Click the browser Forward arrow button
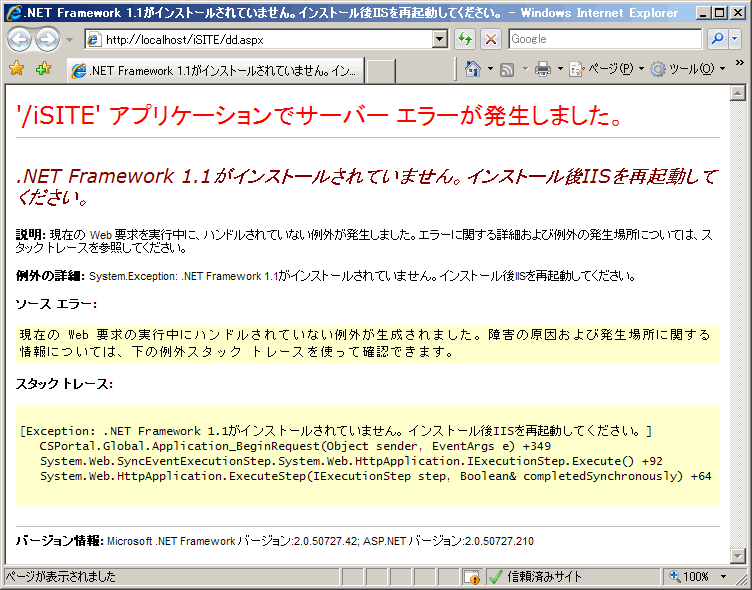752x590 pixels. coord(47,39)
